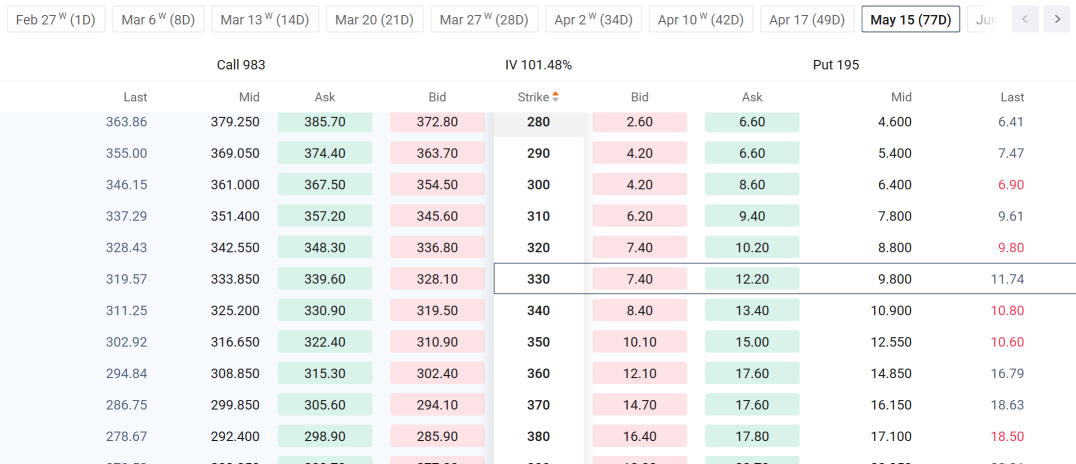This screenshot has height=464, width=1076.
Task: Click put ask 6.60 at strike 290
Action: point(752,153)
